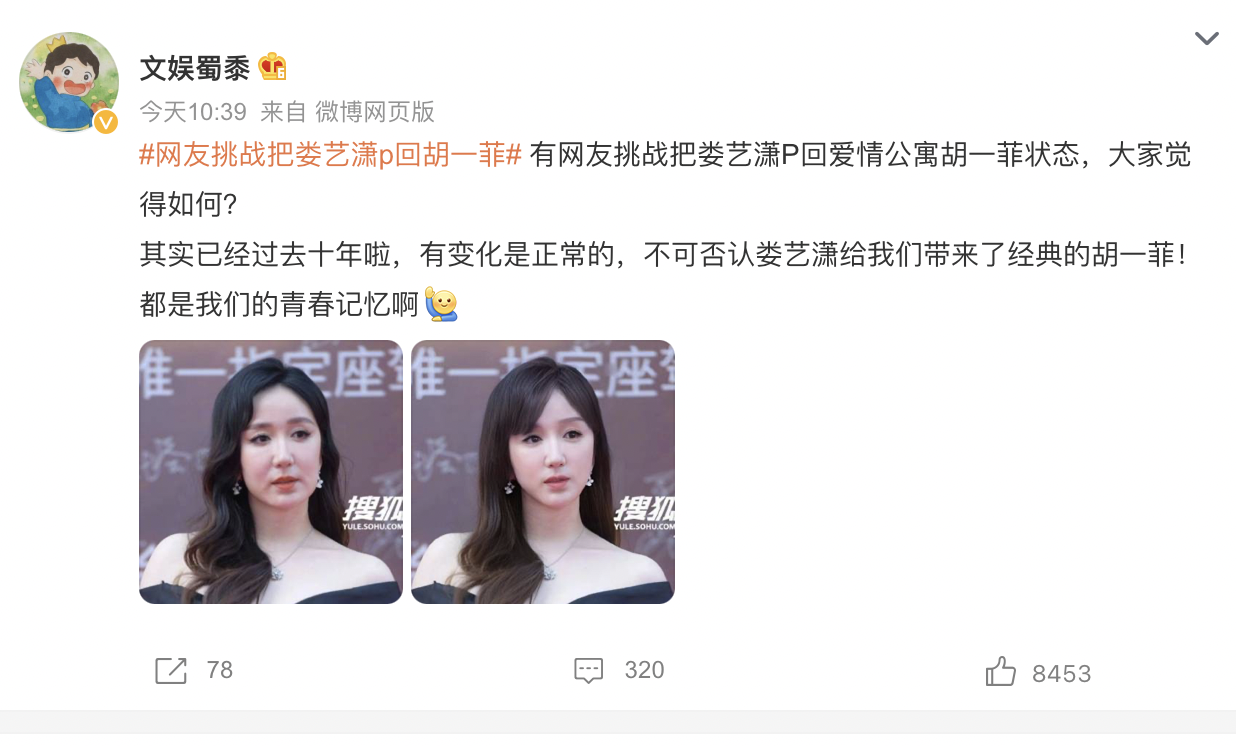
Task: Open the post options chevron menu
Action: 1206,39
